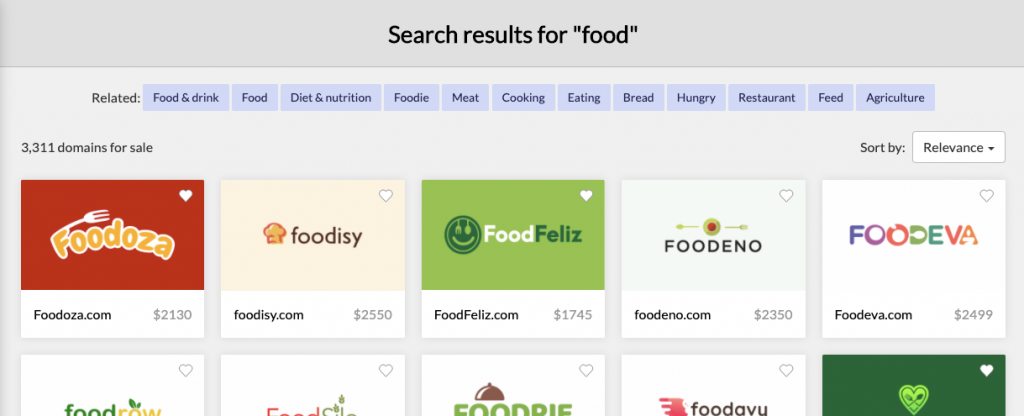Favorite foodisy using the heart icon
Screen dimensions: 1024x416
(386, 195)
